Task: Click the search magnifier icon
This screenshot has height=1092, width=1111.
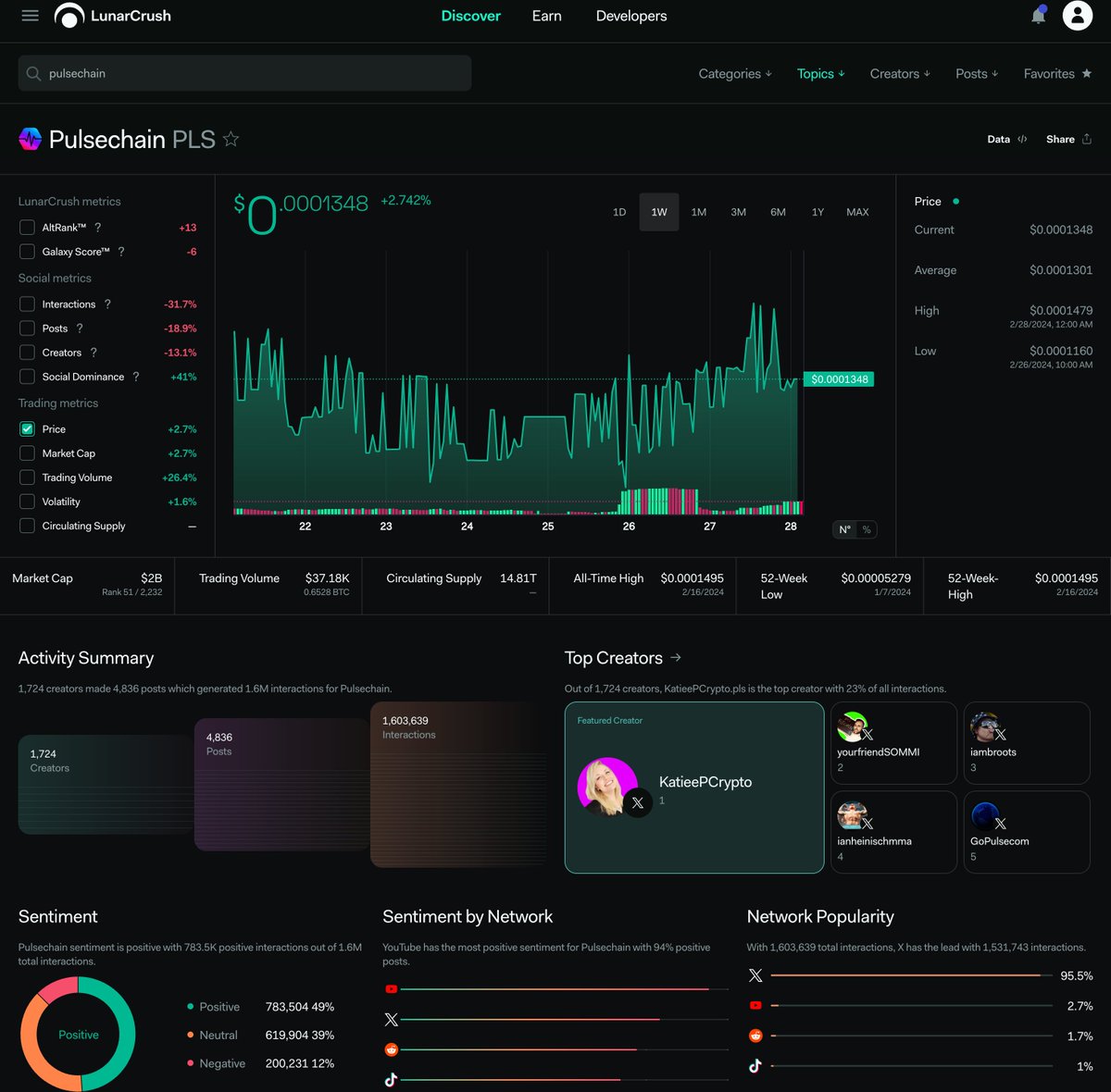Action: click(x=33, y=73)
